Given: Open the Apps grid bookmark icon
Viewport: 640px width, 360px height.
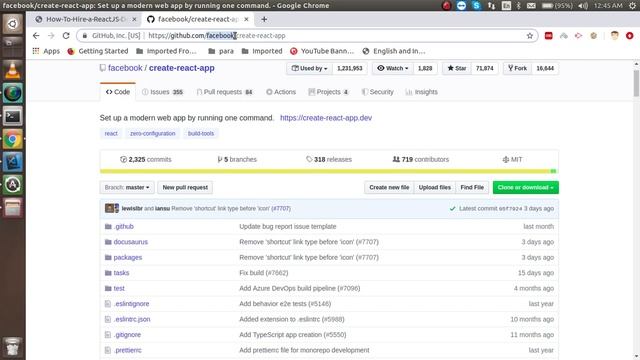Looking at the screenshot, I should [36, 51].
